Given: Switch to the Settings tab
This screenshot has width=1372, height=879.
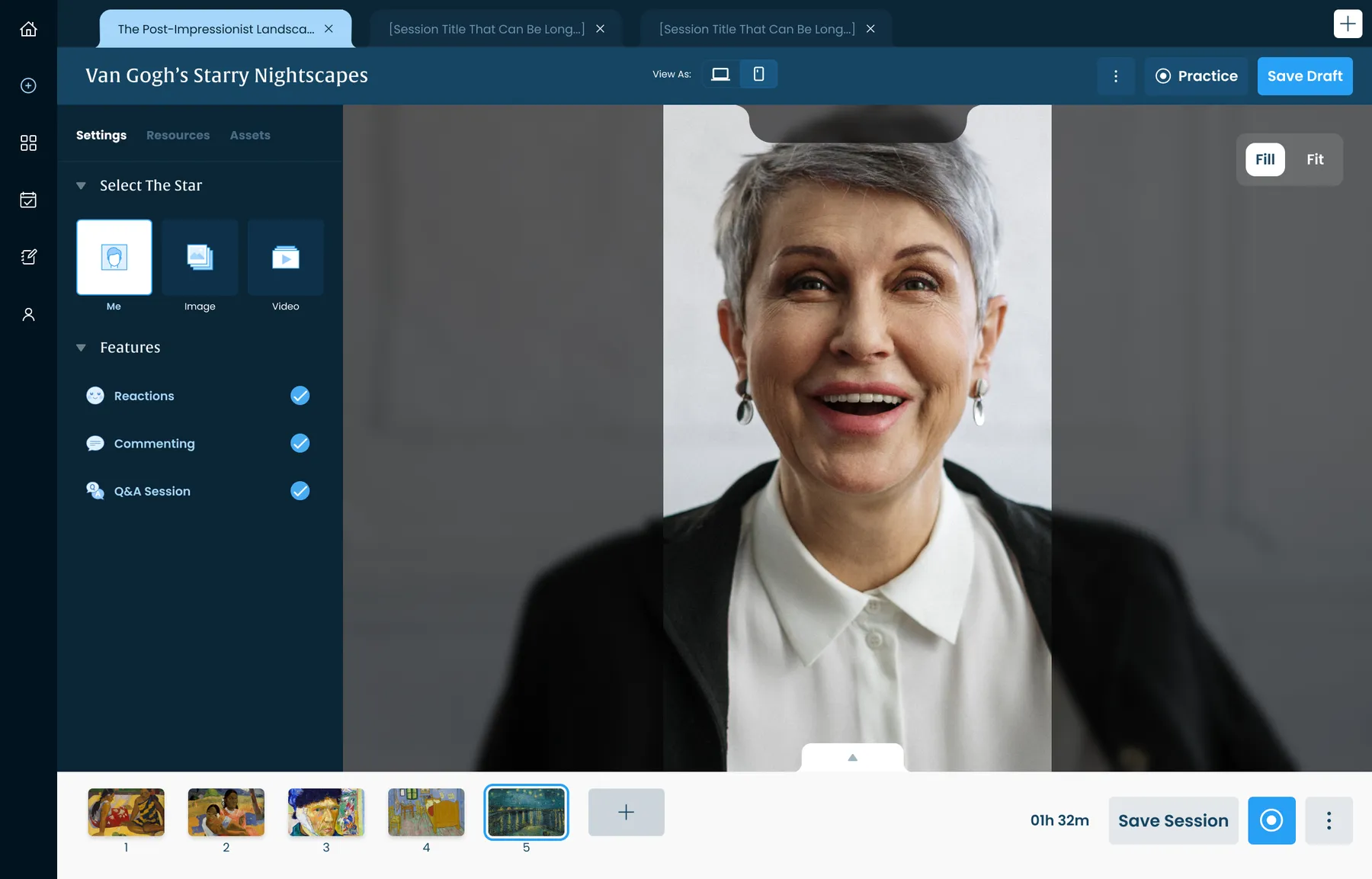Looking at the screenshot, I should pos(101,135).
